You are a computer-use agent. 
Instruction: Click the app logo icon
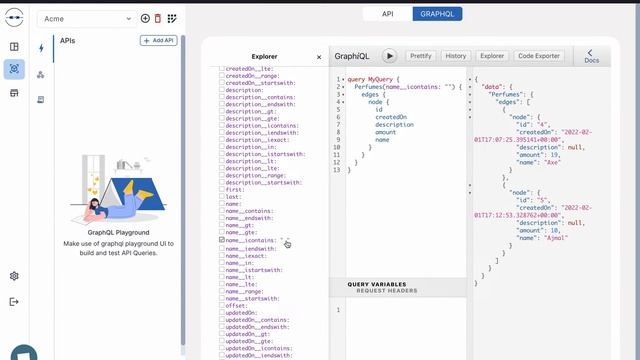point(14,18)
